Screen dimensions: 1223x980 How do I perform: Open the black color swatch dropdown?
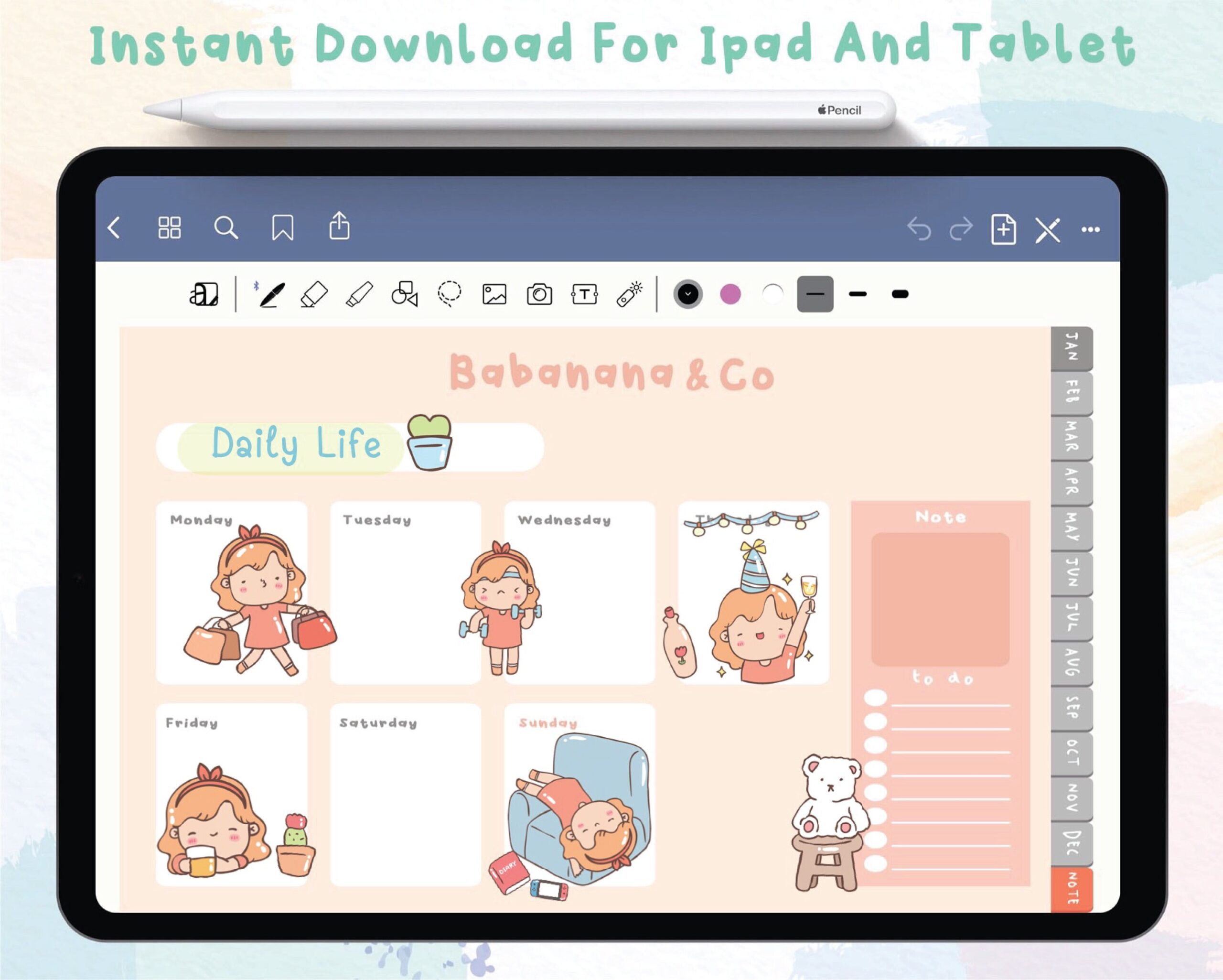click(688, 294)
